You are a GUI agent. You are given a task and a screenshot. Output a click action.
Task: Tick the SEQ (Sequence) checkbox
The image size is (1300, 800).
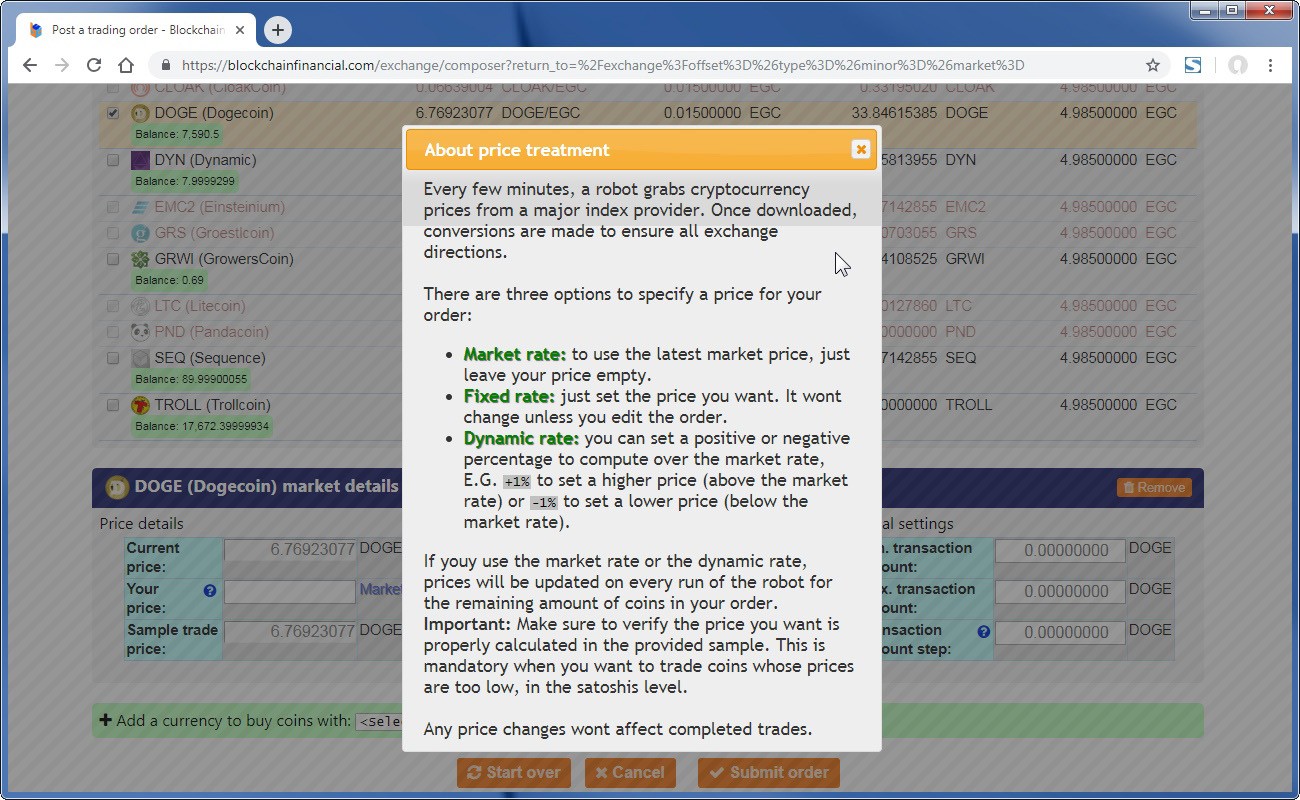(113, 358)
